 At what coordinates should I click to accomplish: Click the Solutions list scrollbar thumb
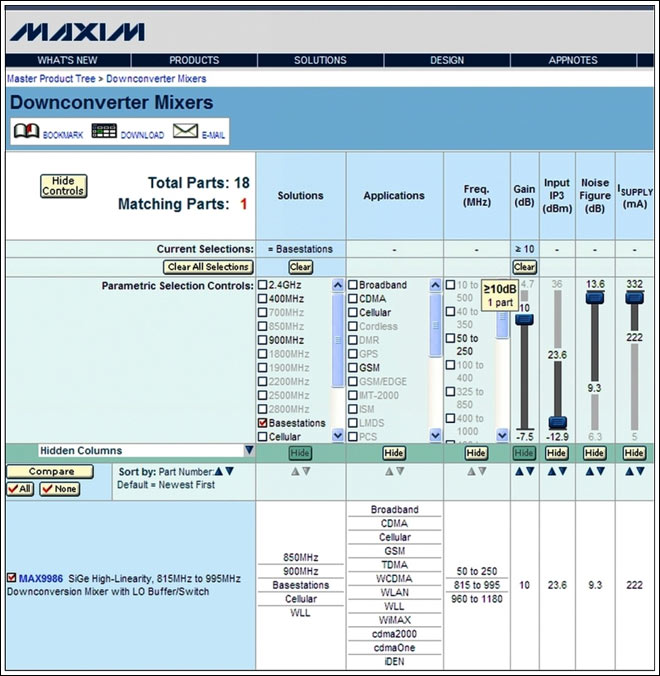click(x=338, y=340)
